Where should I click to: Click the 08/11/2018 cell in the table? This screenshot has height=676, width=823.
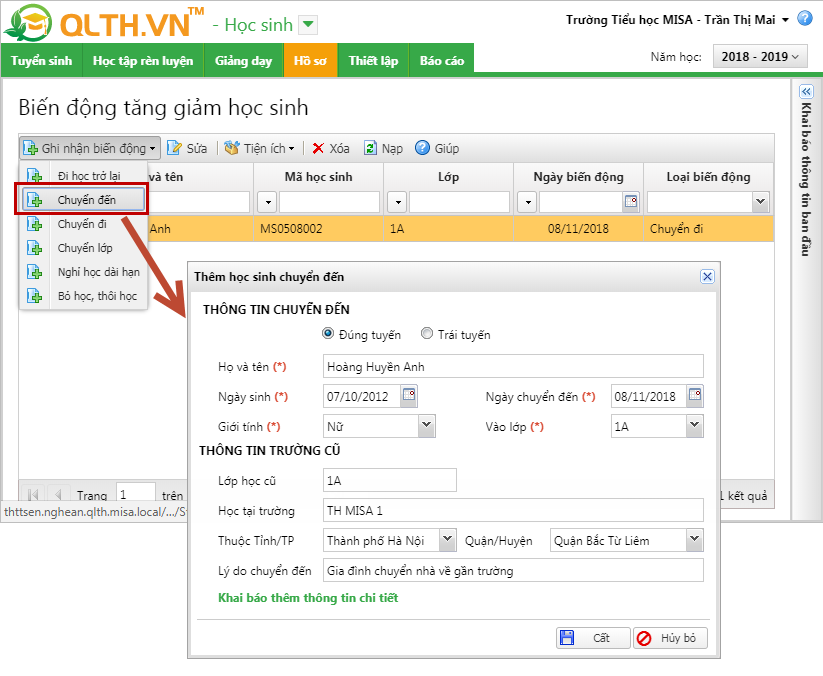(578, 229)
